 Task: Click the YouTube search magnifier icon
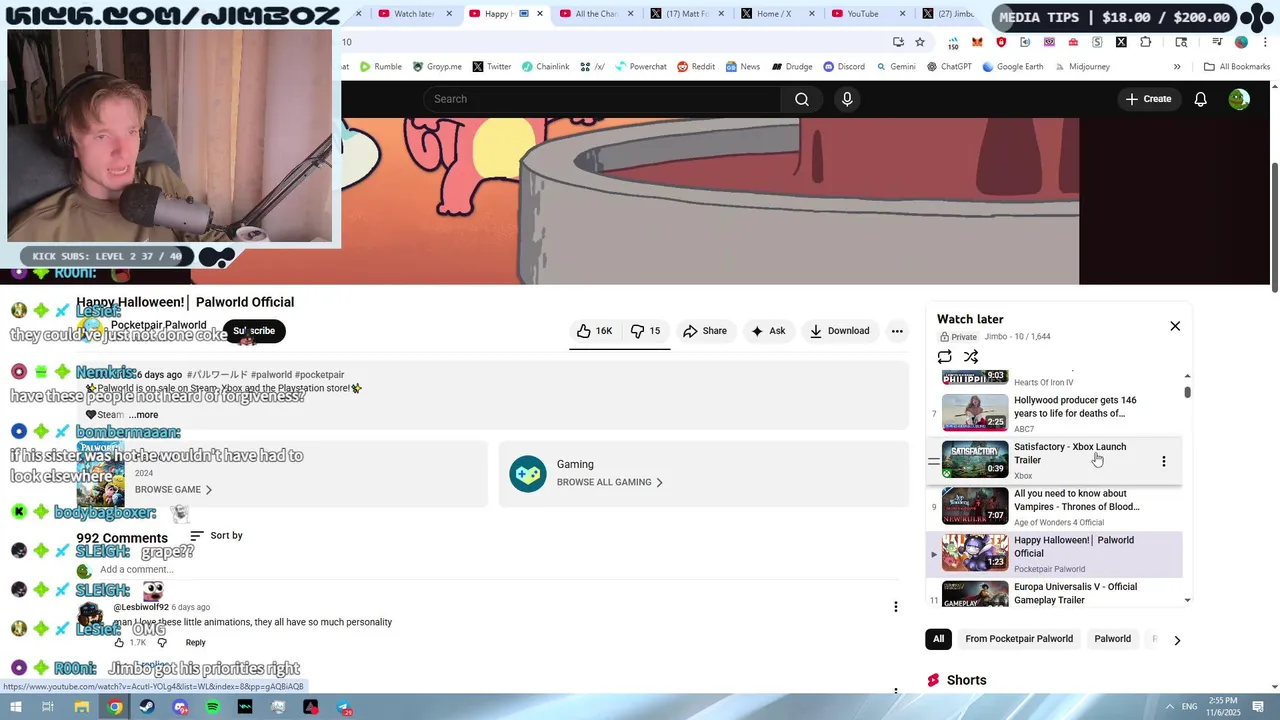802,99
